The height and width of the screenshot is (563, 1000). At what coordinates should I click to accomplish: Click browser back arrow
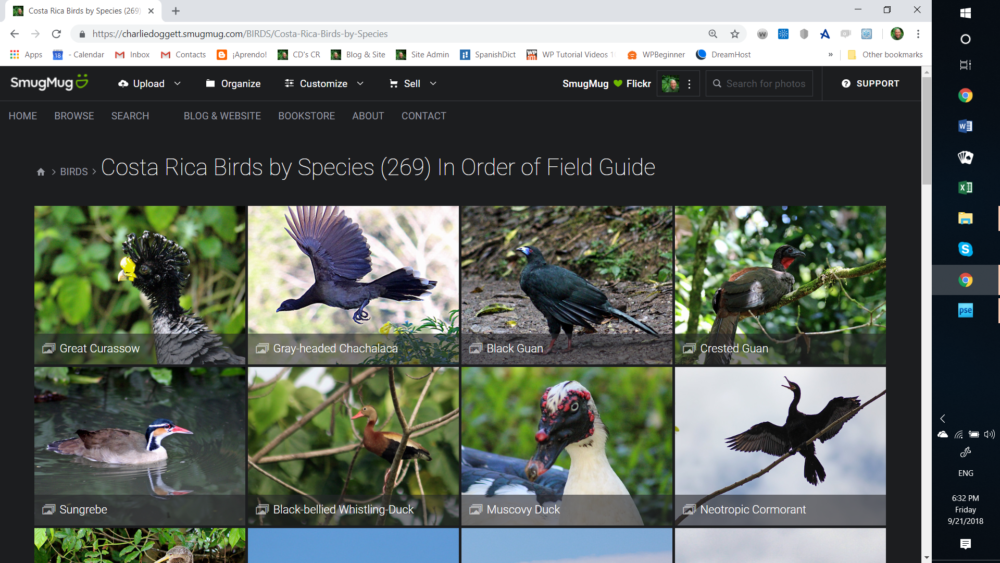click(14, 34)
